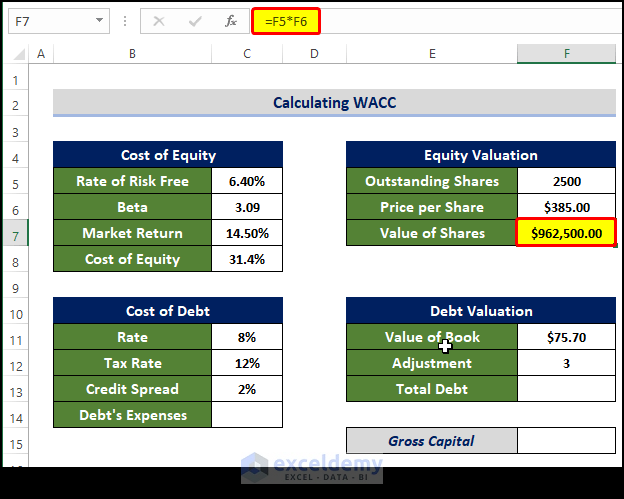Select the 3.09 beta value cell

click(x=247, y=207)
